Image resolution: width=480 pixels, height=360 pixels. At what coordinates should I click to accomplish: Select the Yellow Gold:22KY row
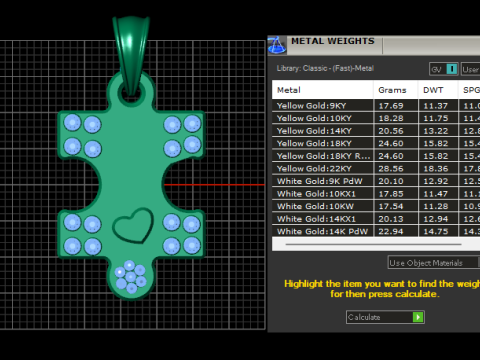tap(376, 169)
